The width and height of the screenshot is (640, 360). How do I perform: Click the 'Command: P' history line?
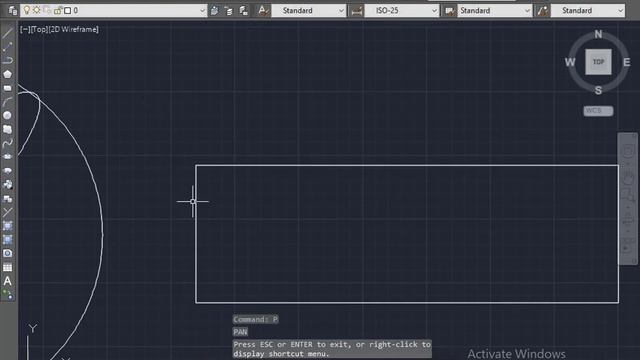[256, 319]
